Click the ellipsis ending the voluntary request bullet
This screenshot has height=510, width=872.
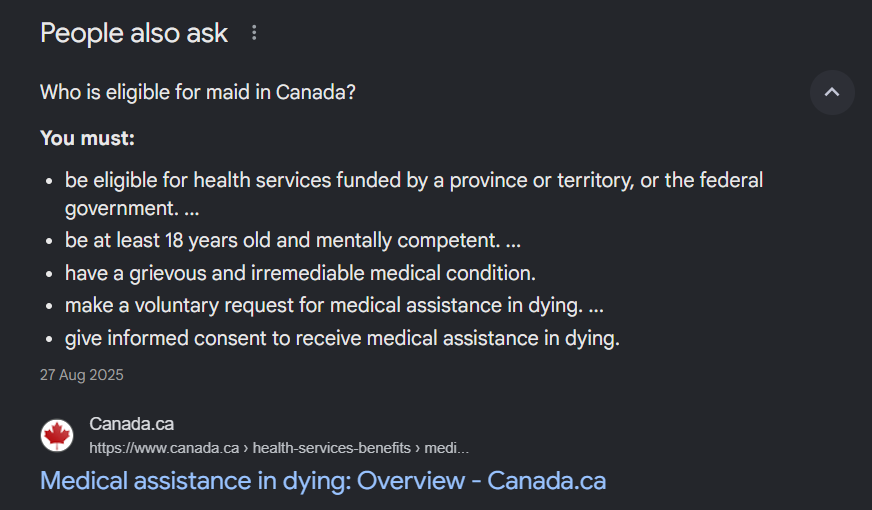pos(596,306)
